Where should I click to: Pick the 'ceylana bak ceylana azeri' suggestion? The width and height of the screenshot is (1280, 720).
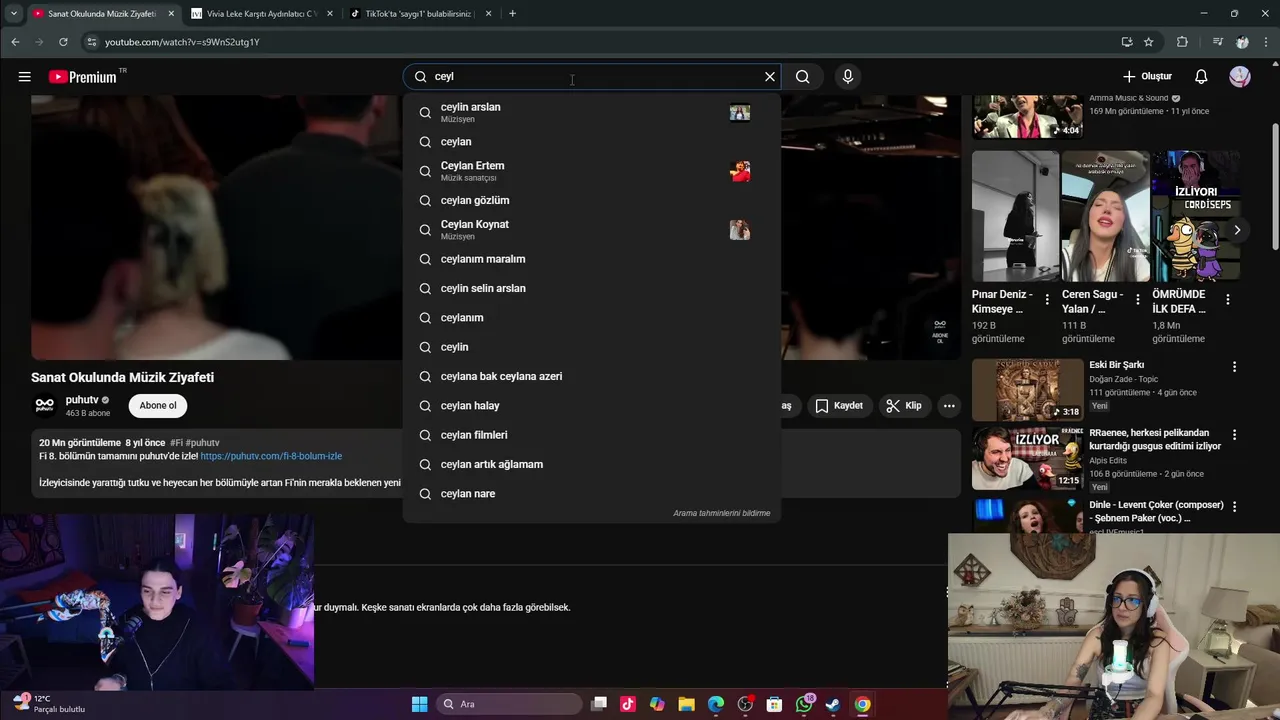[592, 376]
